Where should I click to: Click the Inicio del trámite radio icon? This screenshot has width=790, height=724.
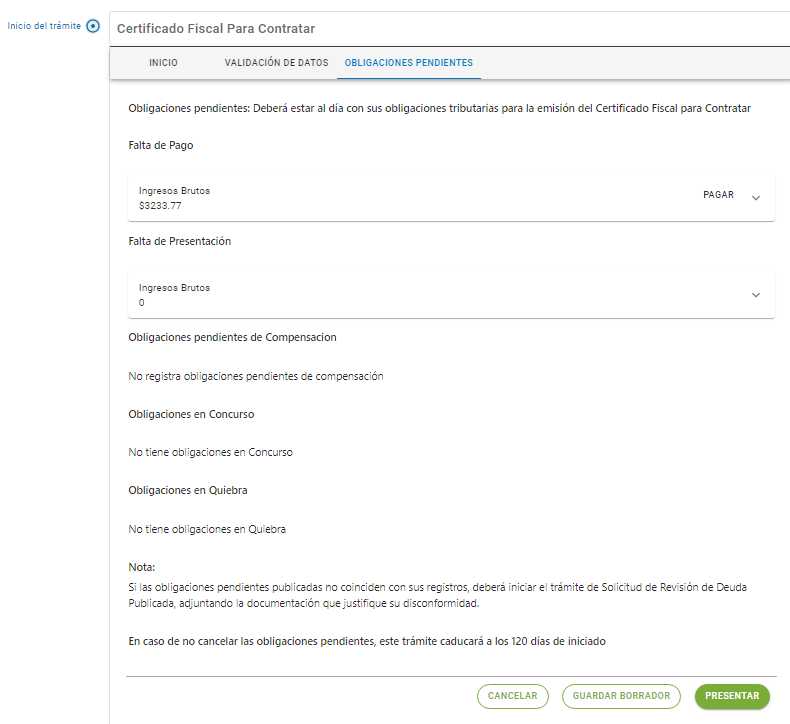coord(93,26)
